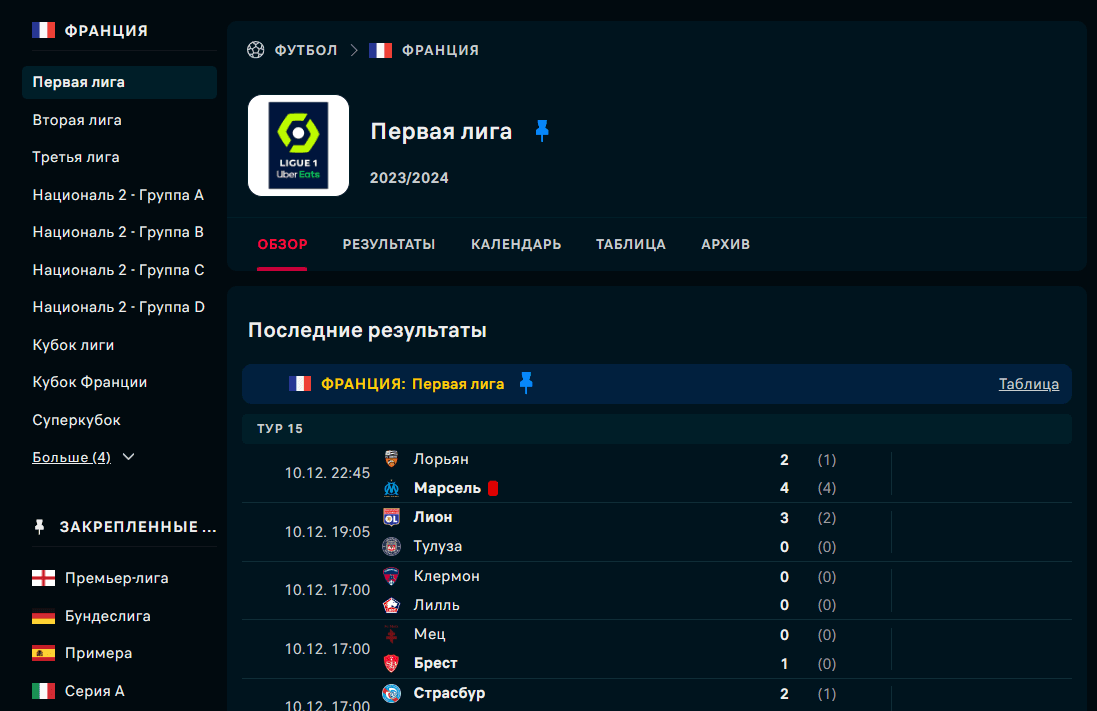Open the Ligue 1 Uber Eats logo
Screen dimensions: 1097x711
299,146
